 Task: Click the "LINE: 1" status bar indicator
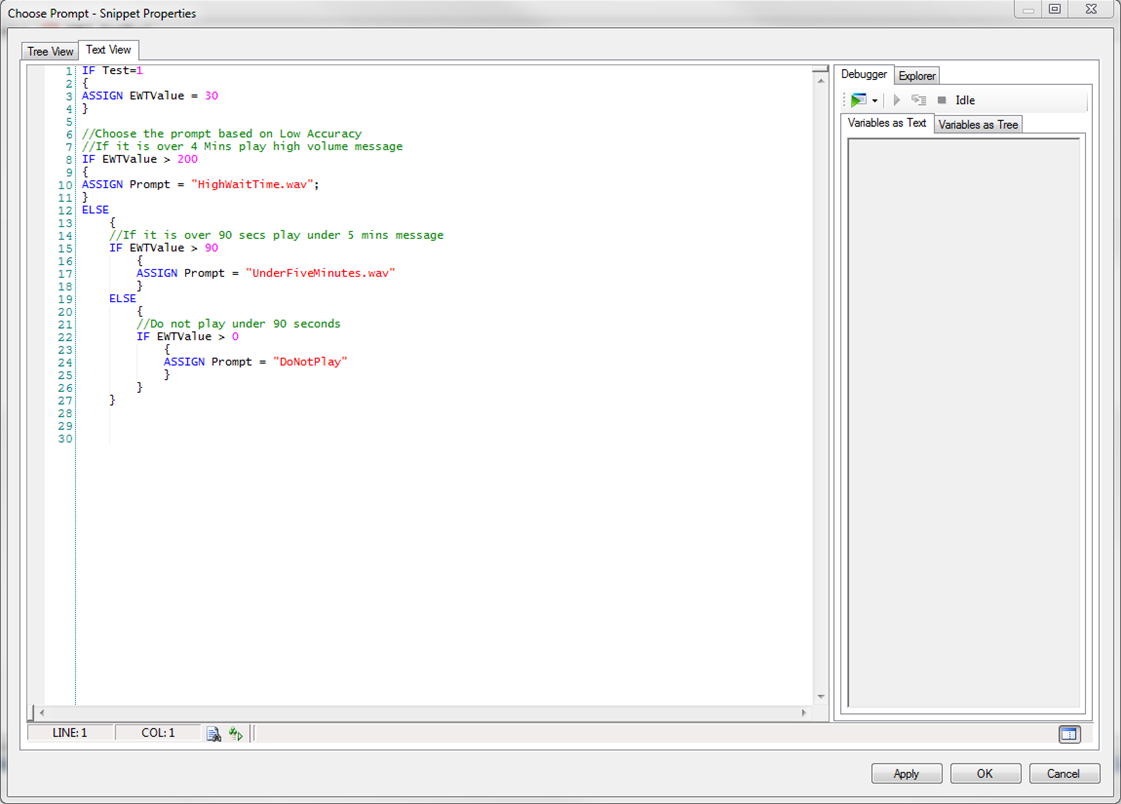pos(70,733)
